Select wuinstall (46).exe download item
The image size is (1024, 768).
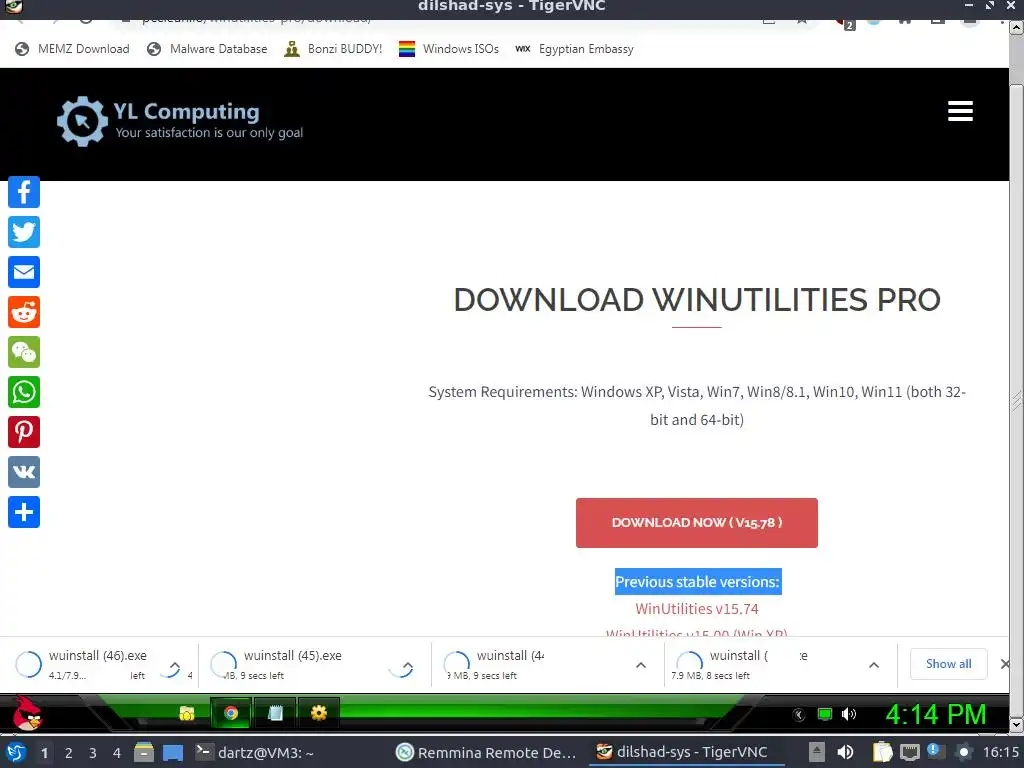point(98,664)
